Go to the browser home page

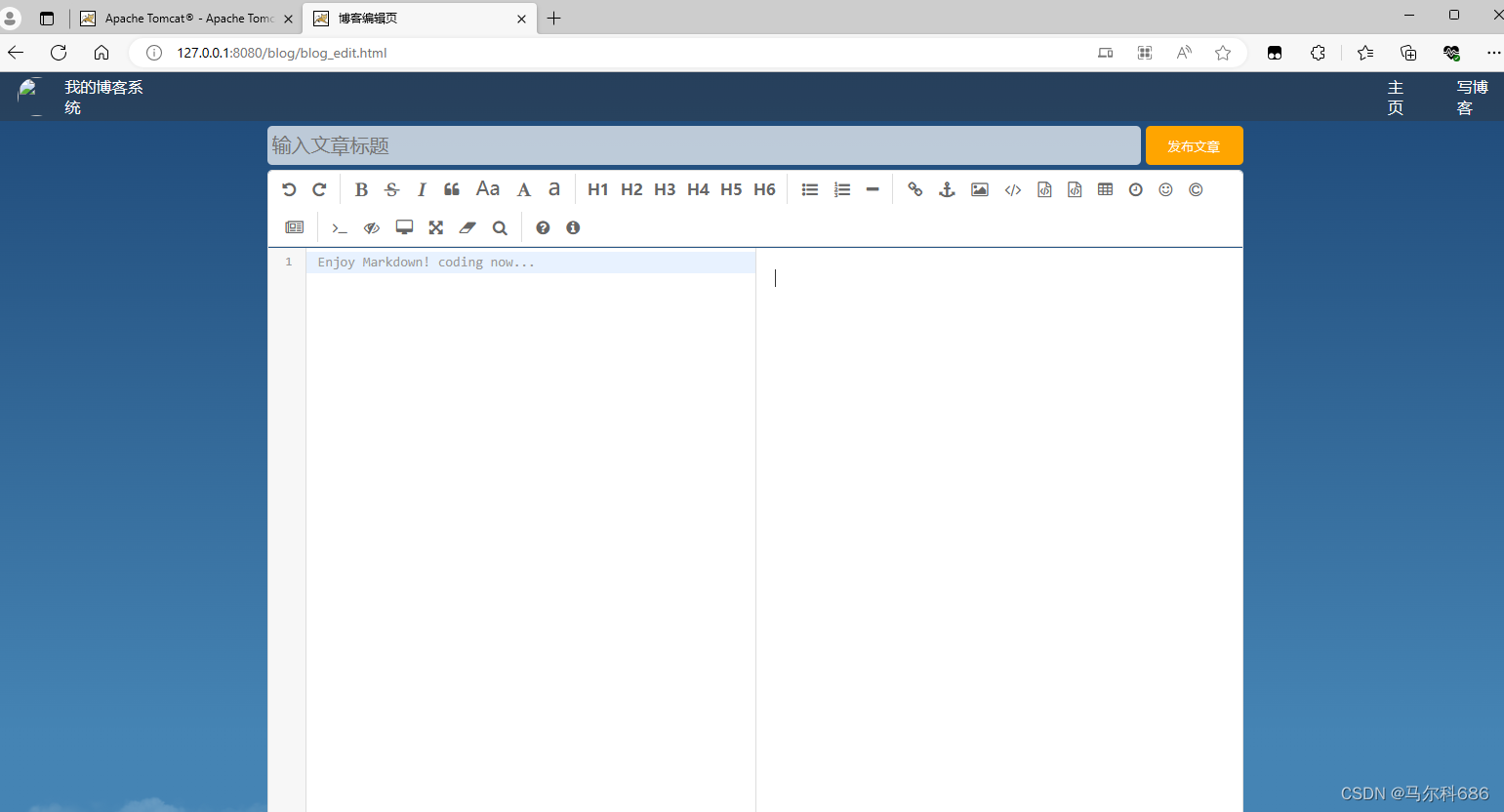pos(102,53)
